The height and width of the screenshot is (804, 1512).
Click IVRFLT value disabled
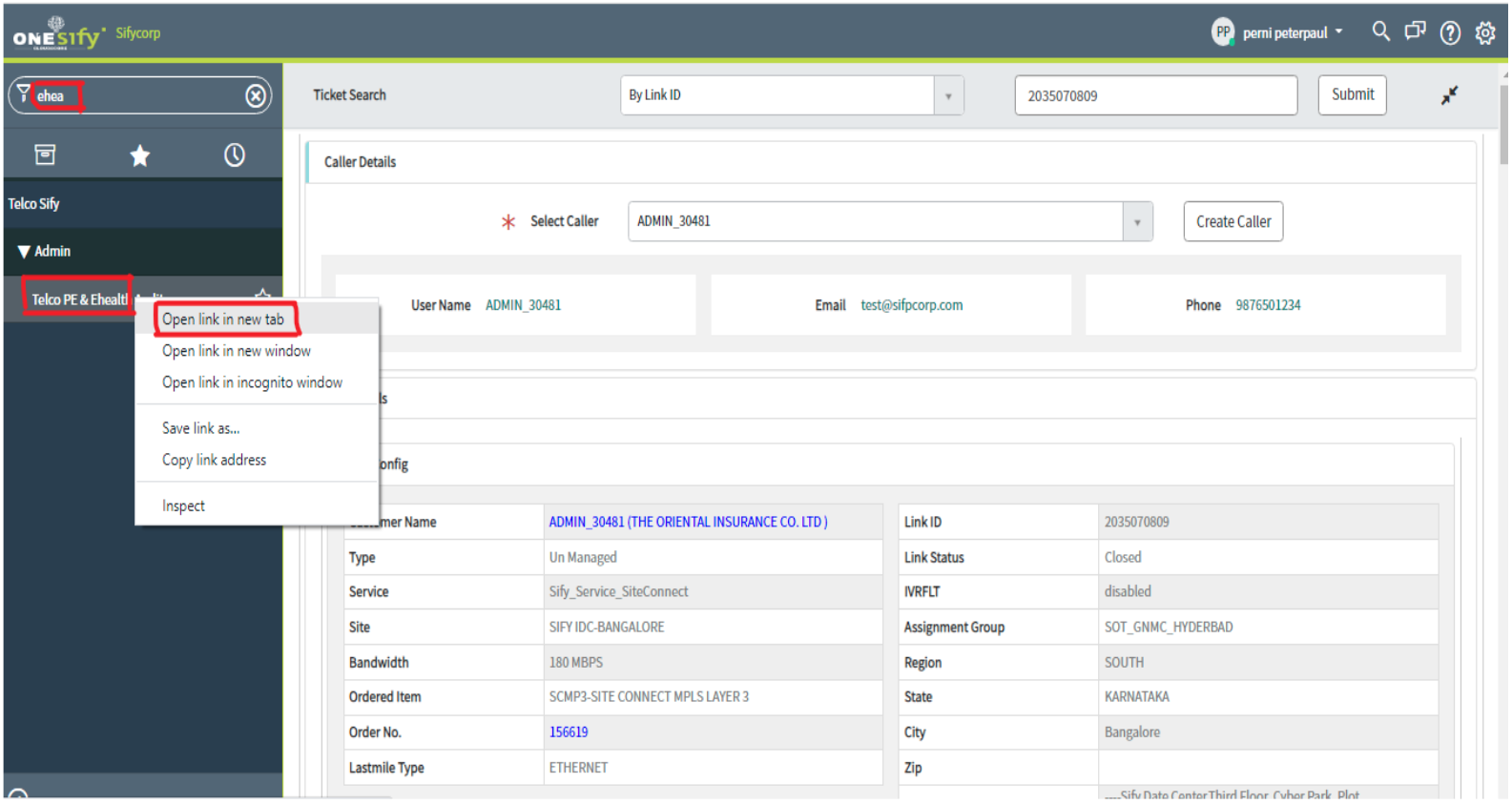(1128, 591)
